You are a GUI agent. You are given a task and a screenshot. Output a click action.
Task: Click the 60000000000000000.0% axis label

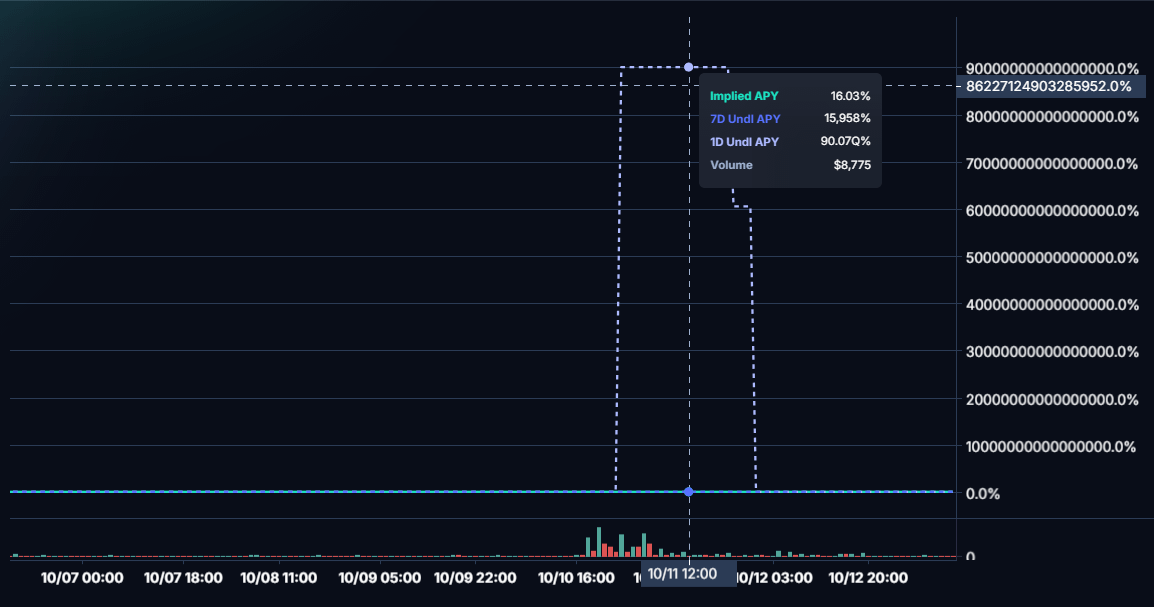1052,210
